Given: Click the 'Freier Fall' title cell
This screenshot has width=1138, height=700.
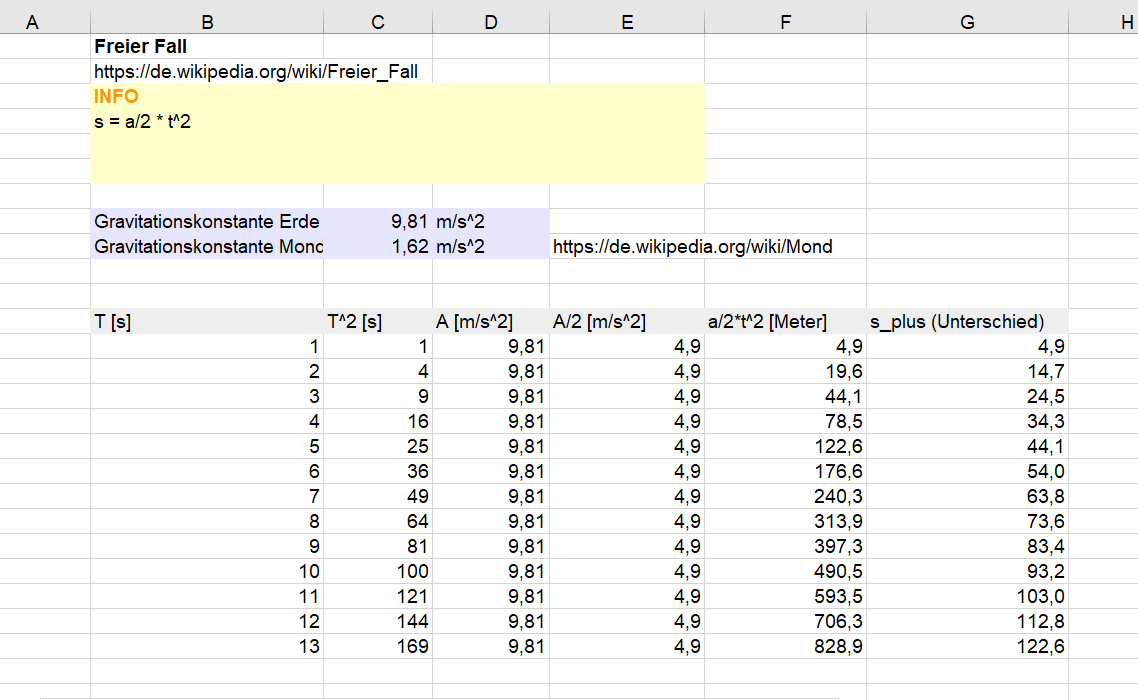Looking at the screenshot, I should click(x=207, y=46).
